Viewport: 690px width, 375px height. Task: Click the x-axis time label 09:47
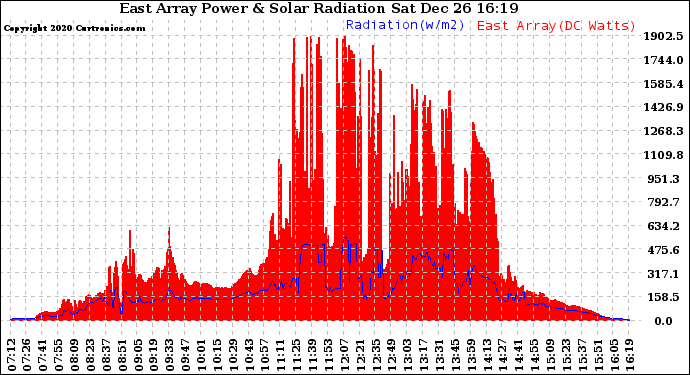pyautogui.click(x=186, y=355)
